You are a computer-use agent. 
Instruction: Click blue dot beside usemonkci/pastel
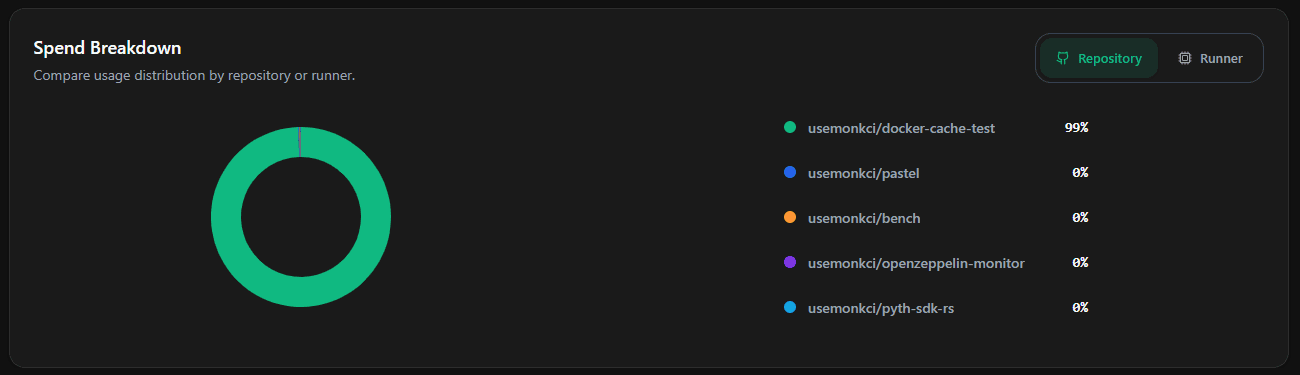790,173
